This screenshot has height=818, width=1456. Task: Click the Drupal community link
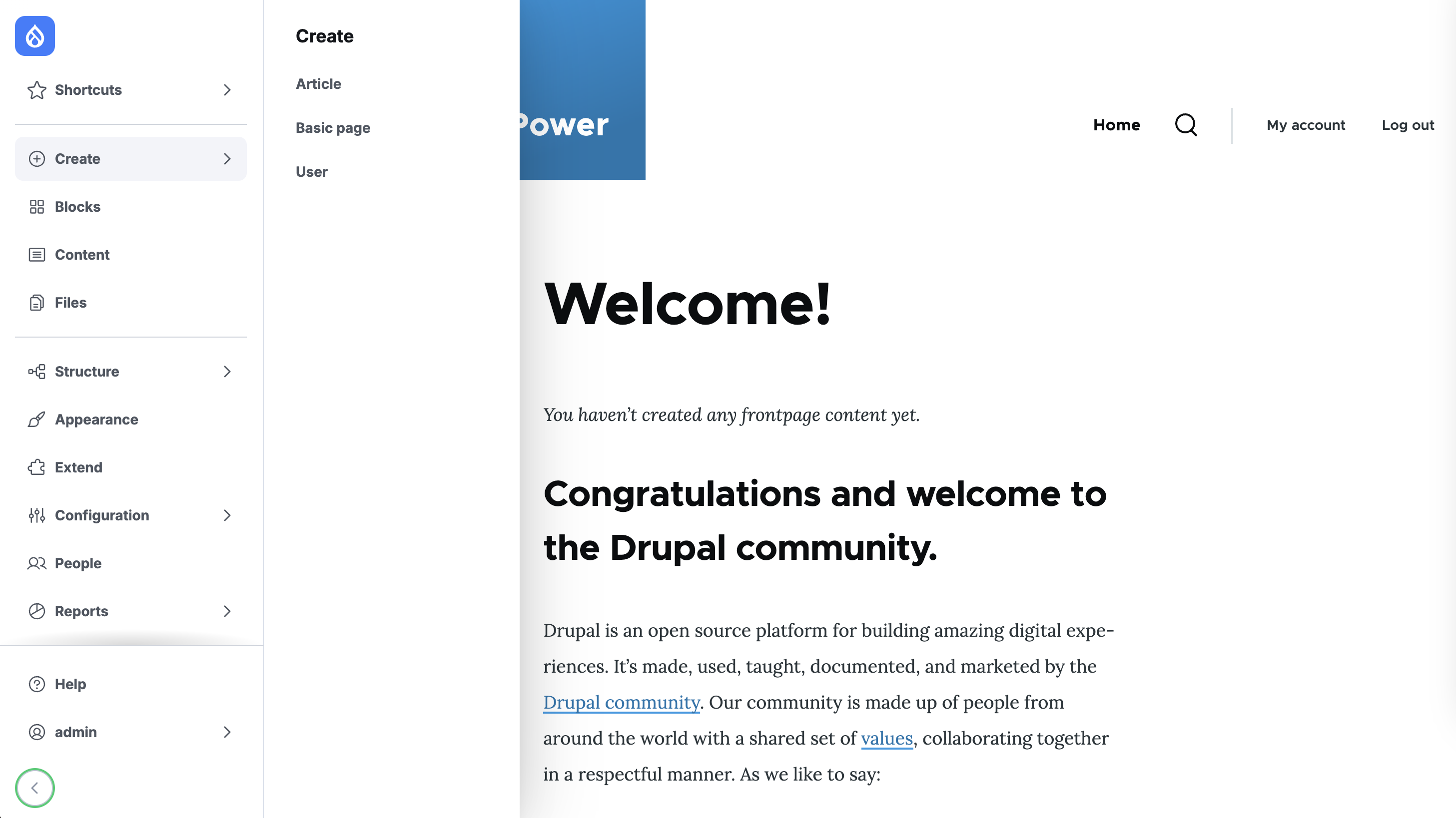(x=621, y=701)
